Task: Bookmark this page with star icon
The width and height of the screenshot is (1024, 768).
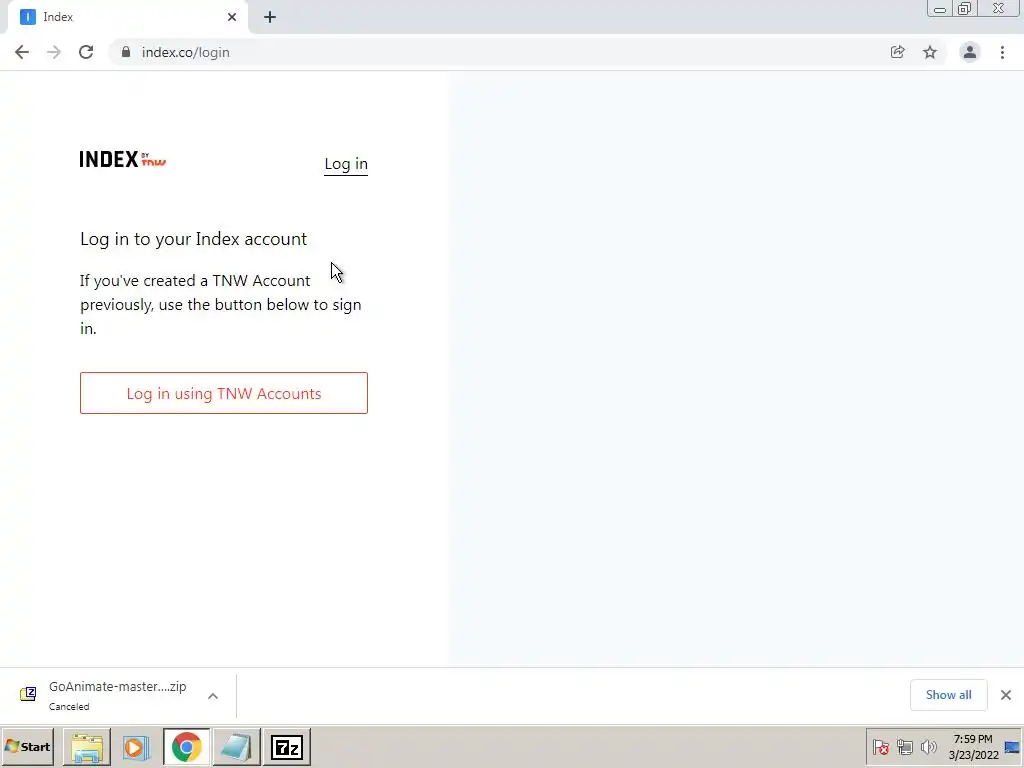Action: coord(930,52)
